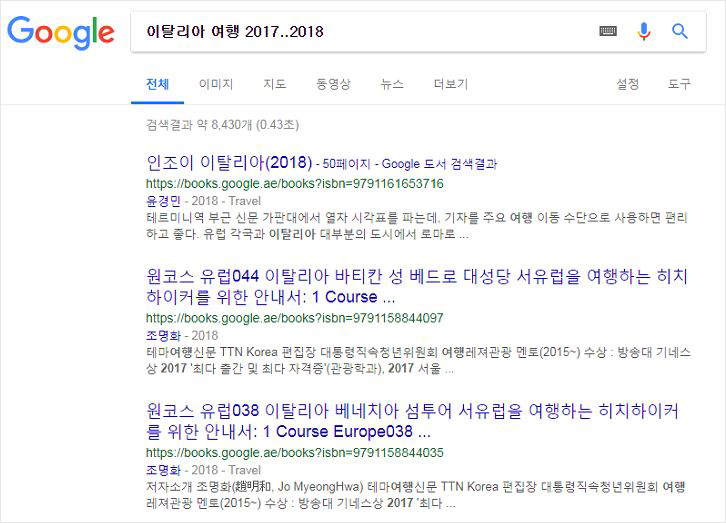The image size is (726, 523).
Task: Click author link 윤경민
Action: pos(163,201)
